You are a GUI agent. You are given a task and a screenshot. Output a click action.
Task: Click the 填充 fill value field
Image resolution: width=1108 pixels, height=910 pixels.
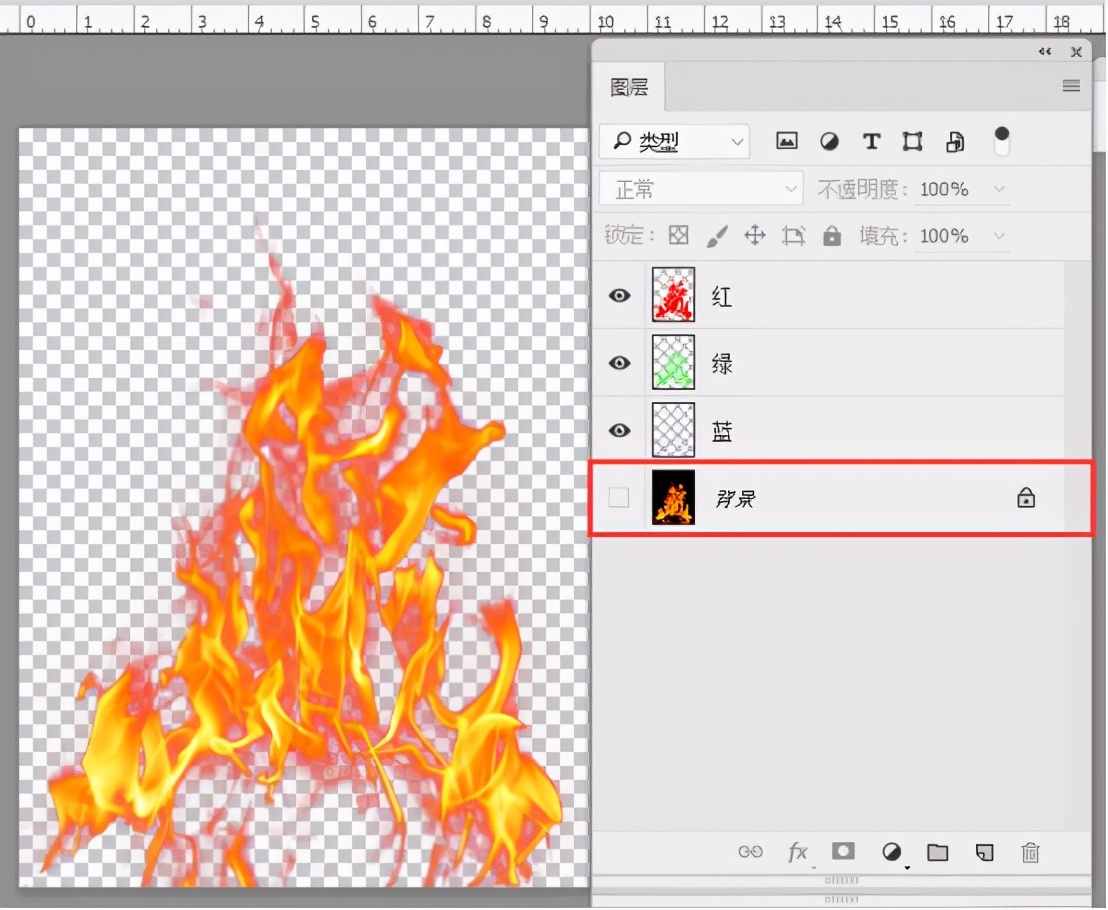click(x=944, y=236)
